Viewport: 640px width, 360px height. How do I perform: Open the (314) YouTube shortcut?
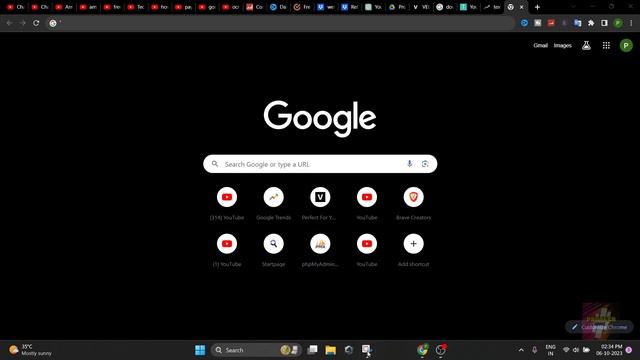pyautogui.click(x=227, y=204)
